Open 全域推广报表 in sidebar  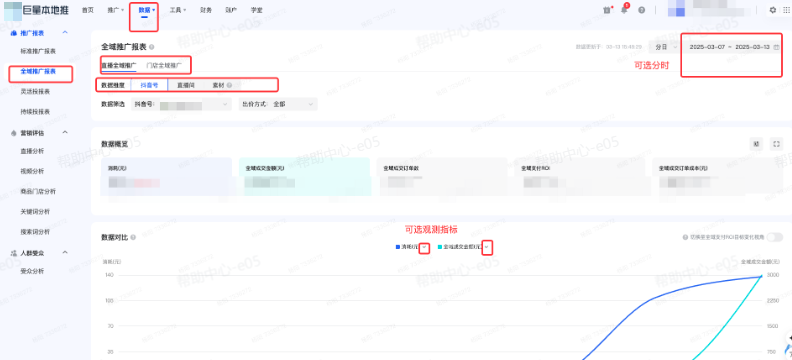click(38, 72)
